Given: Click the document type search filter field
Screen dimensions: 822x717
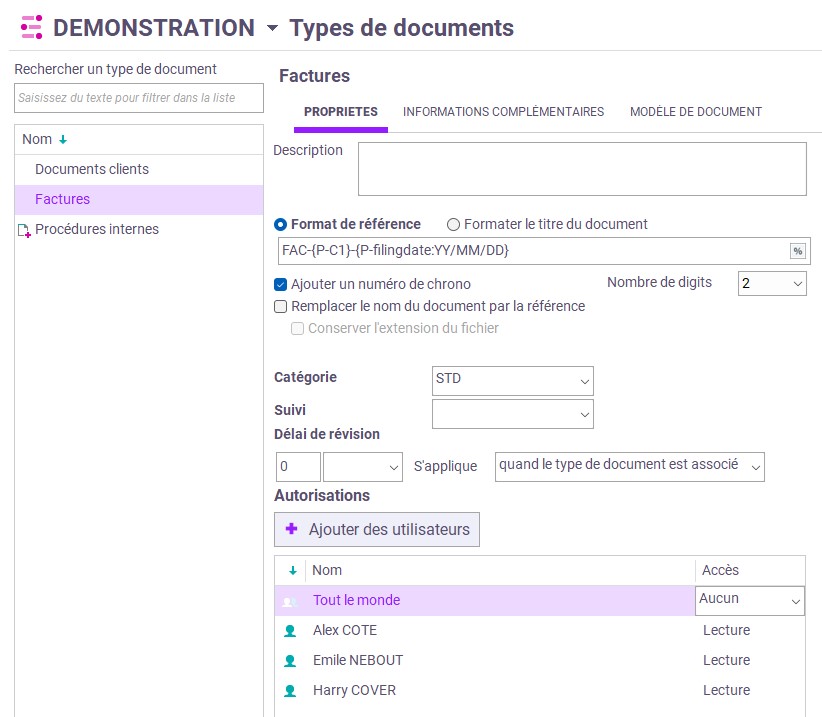Looking at the screenshot, I should point(138,98).
